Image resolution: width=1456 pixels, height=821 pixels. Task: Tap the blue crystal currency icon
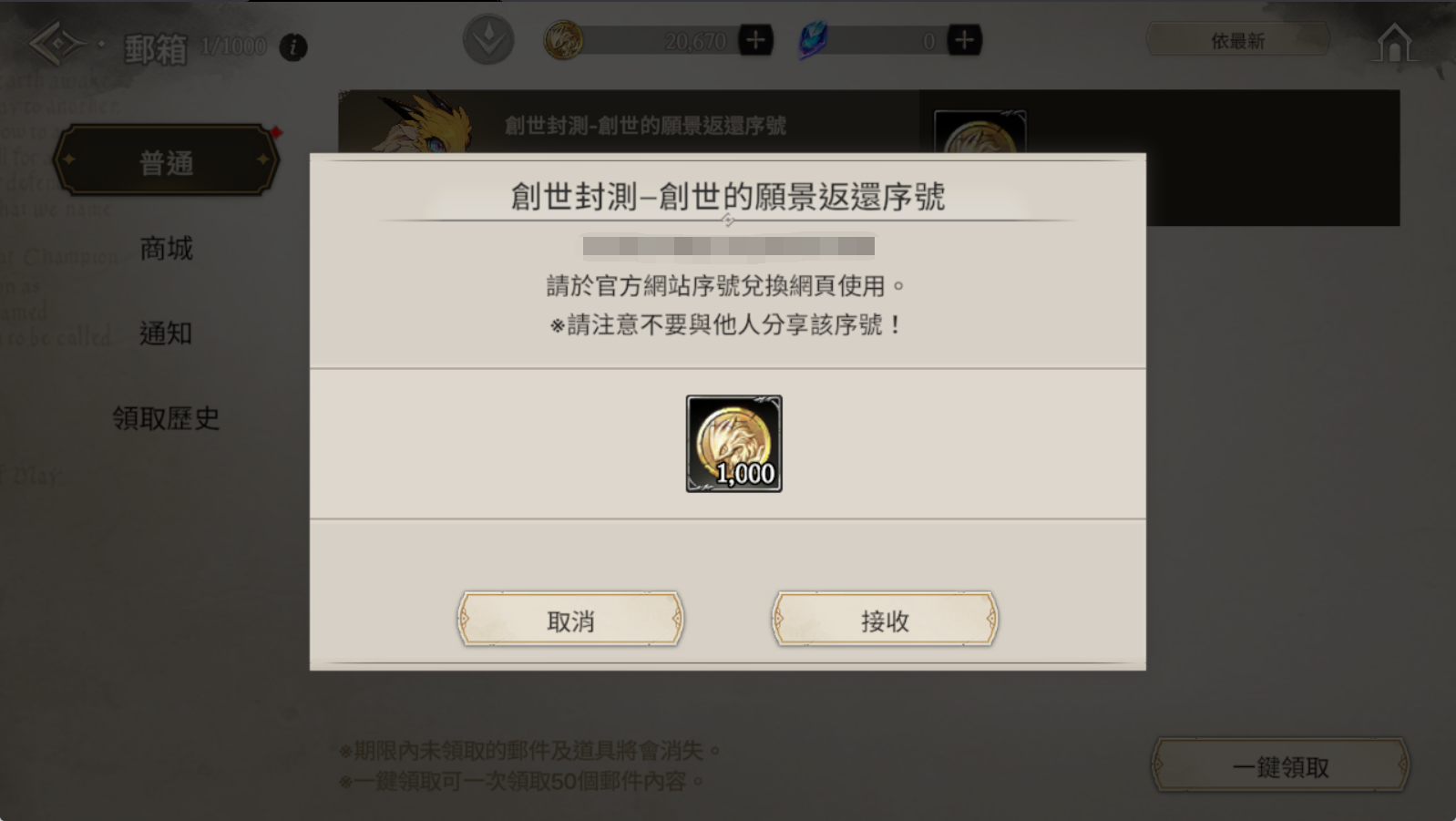point(813,40)
